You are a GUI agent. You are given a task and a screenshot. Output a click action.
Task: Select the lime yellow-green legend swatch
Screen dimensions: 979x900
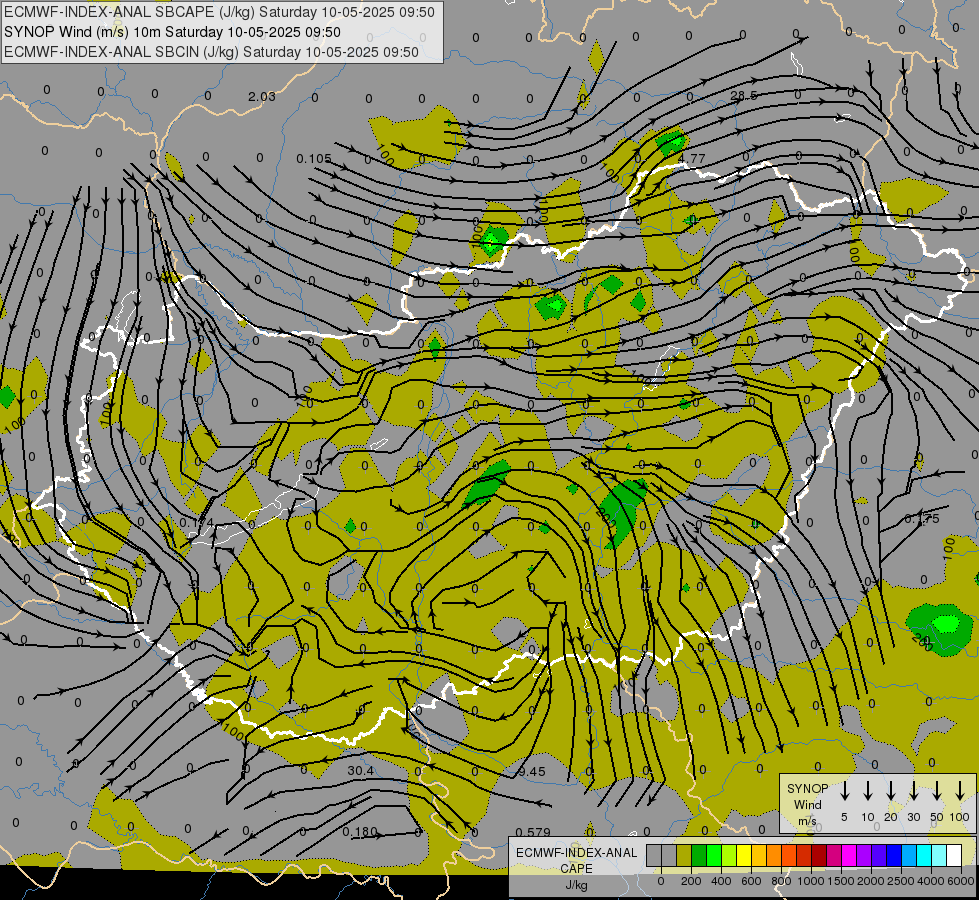(729, 856)
